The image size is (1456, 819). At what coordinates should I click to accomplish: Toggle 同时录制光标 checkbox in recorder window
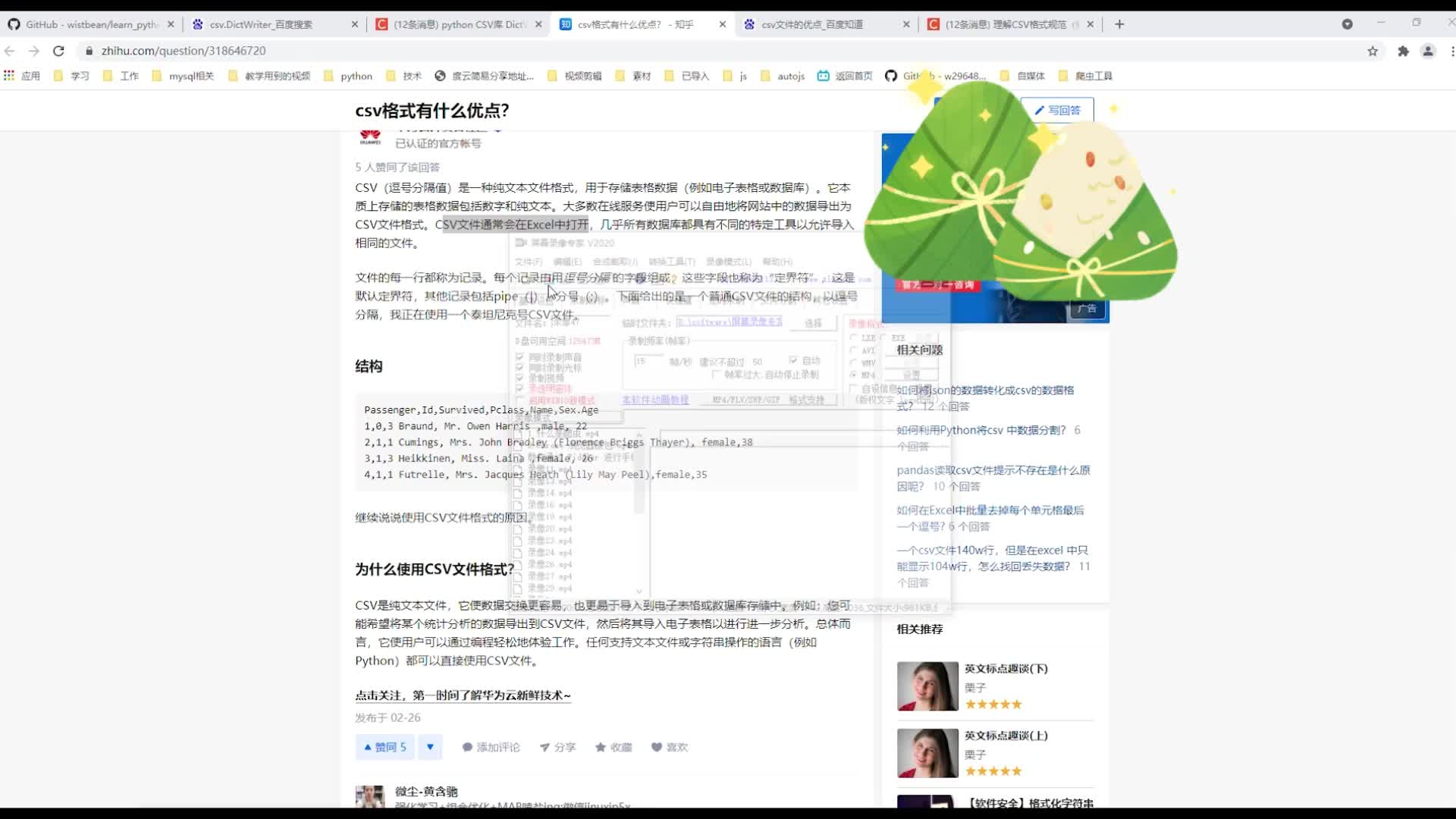(519, 367)
